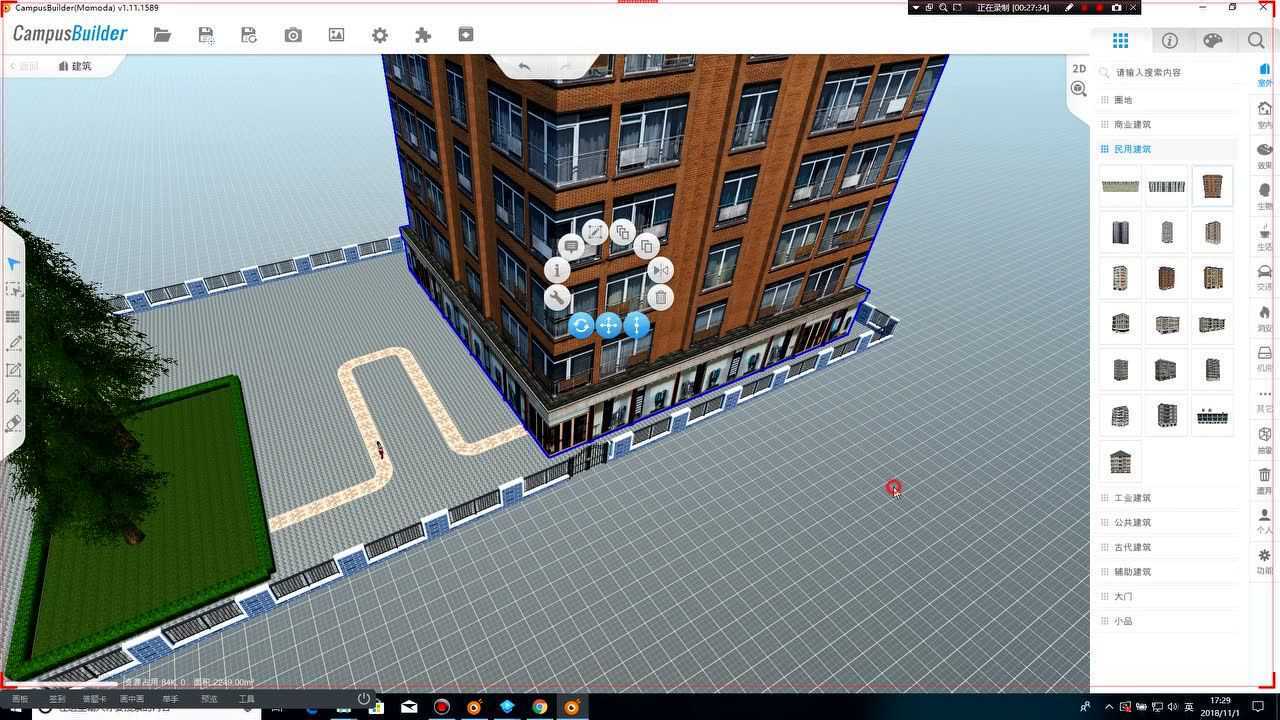Click the save icon in the toolbar
1280x720 pixels.
coord(206,34)
